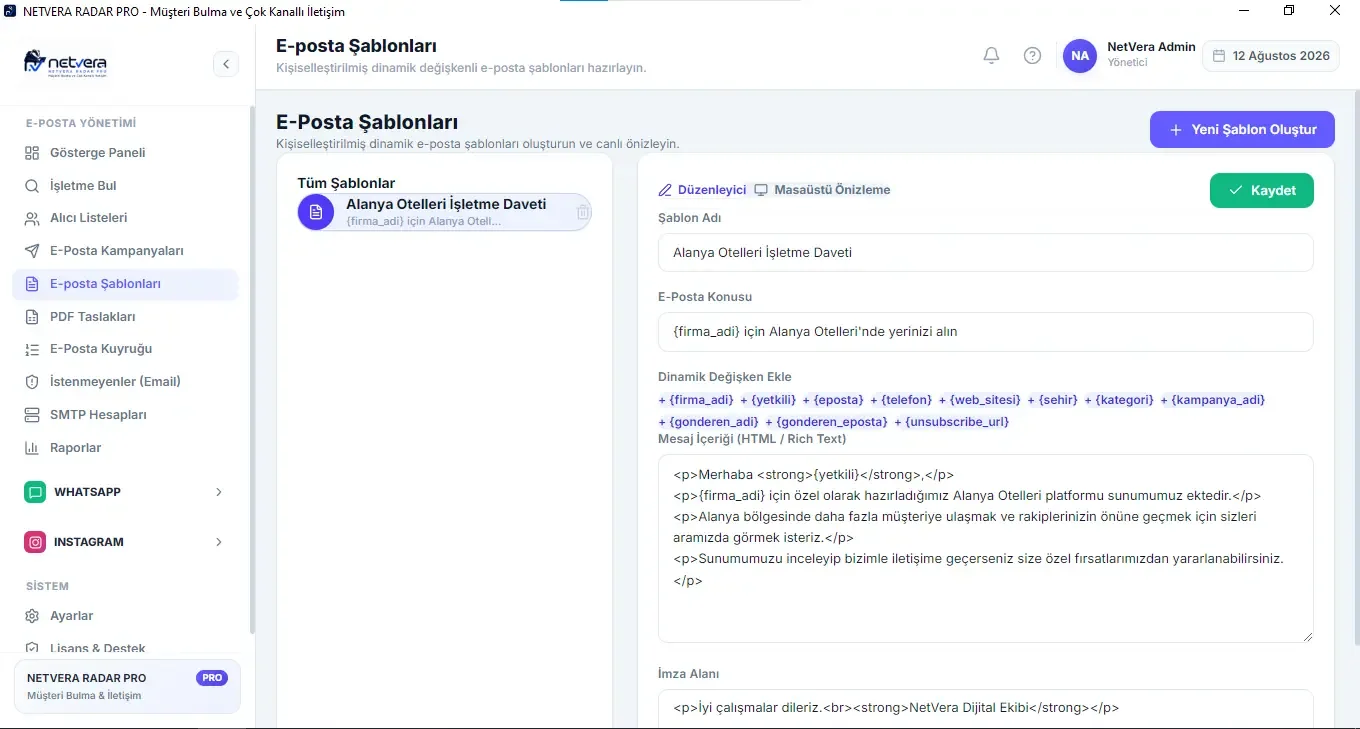
Task: Insert the {sehir} variable
Action: click(x=1053, y=400)
